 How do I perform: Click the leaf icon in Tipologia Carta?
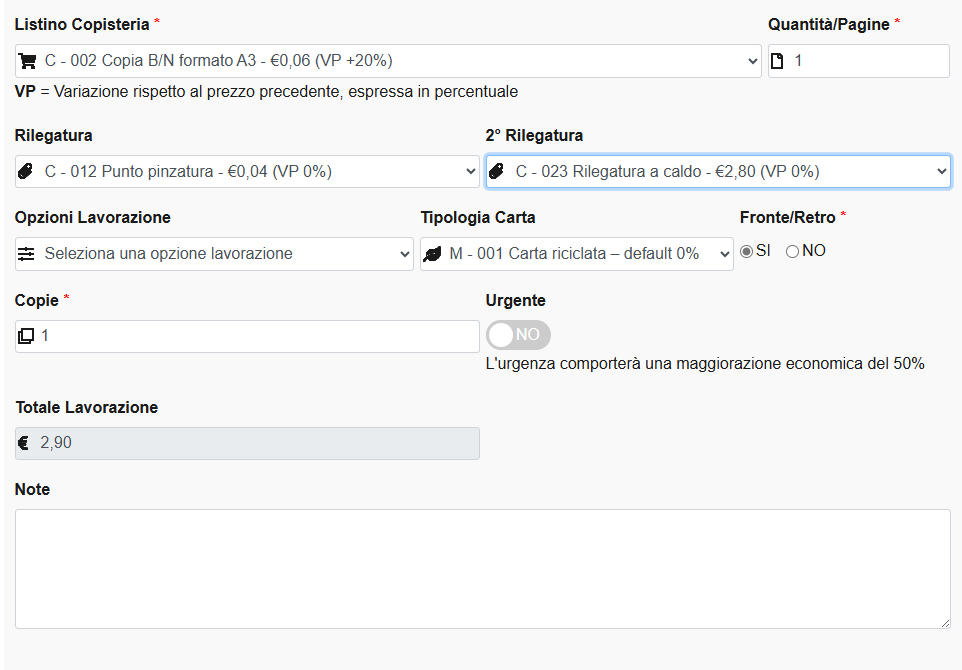tap(431, 254)
